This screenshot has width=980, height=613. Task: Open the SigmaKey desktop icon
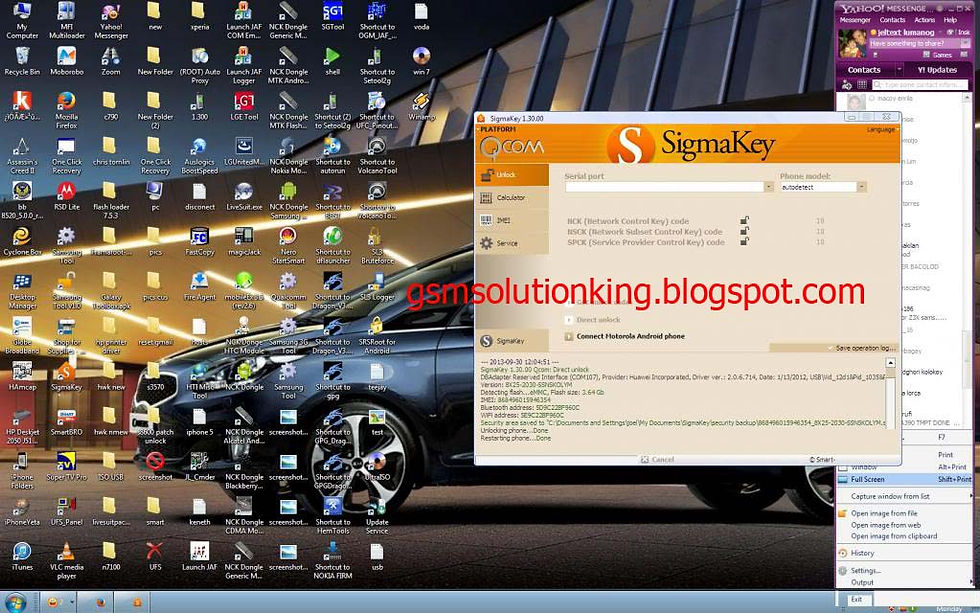66,377
